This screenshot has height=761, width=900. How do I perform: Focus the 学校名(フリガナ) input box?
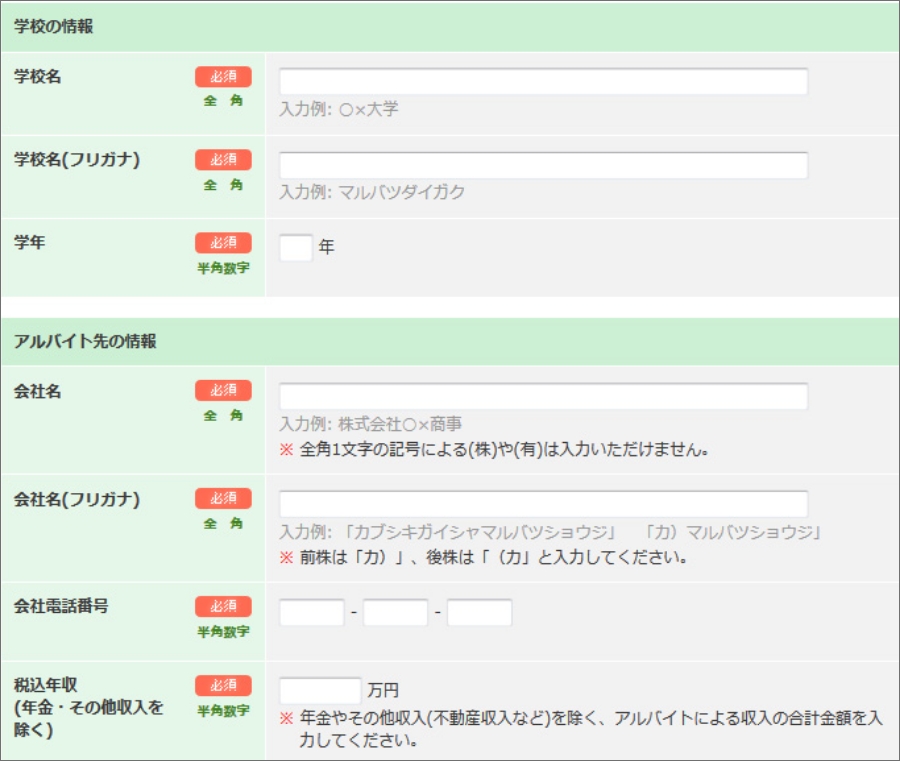point(543,166)
